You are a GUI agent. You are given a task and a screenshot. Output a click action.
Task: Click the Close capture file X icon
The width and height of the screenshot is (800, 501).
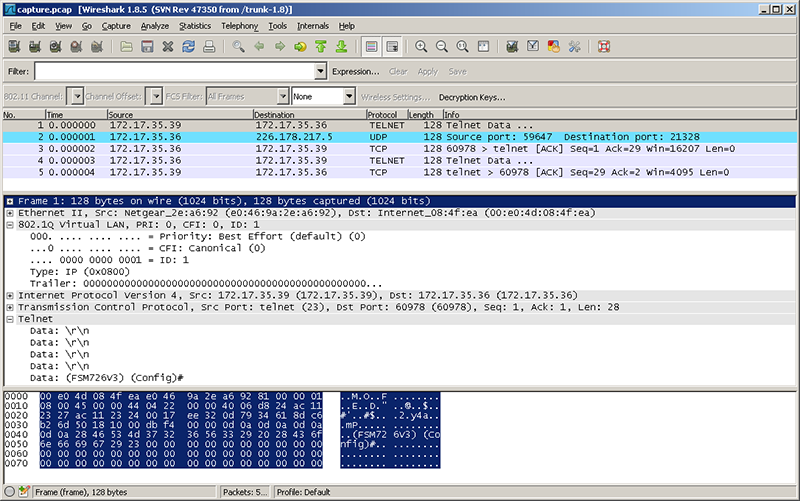[x=168, y=47]
